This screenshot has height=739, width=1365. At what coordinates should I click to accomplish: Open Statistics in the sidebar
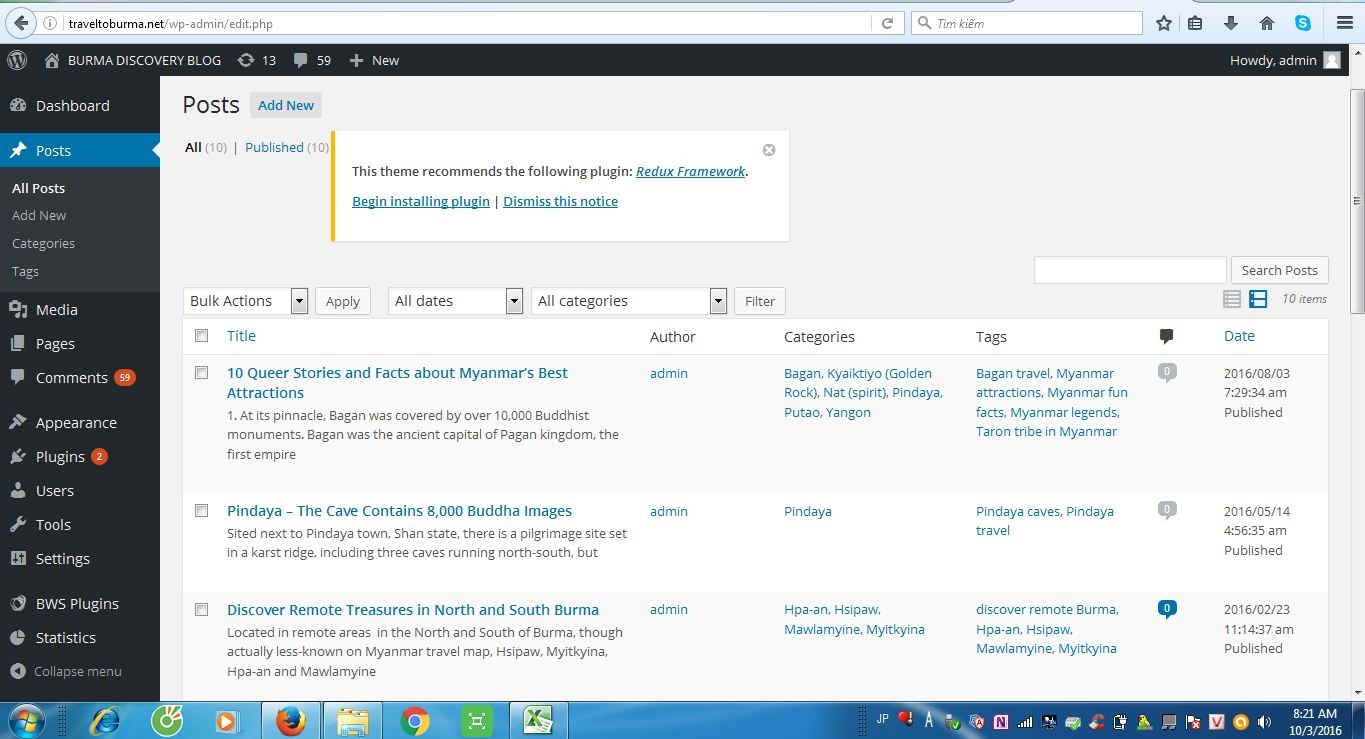65,638
